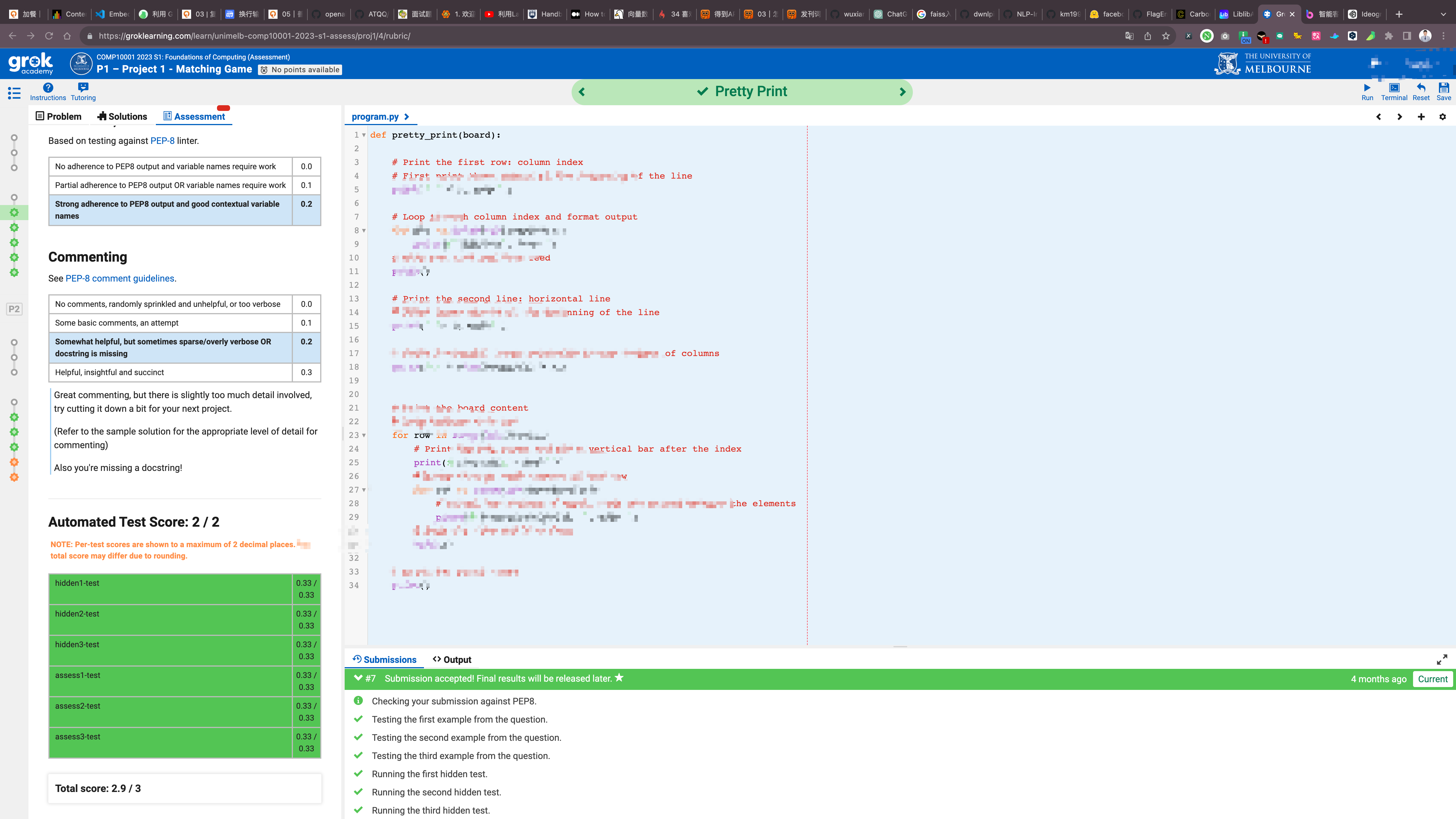
Task: Click the editor previous file arrow
Action: click(1379, 117)
